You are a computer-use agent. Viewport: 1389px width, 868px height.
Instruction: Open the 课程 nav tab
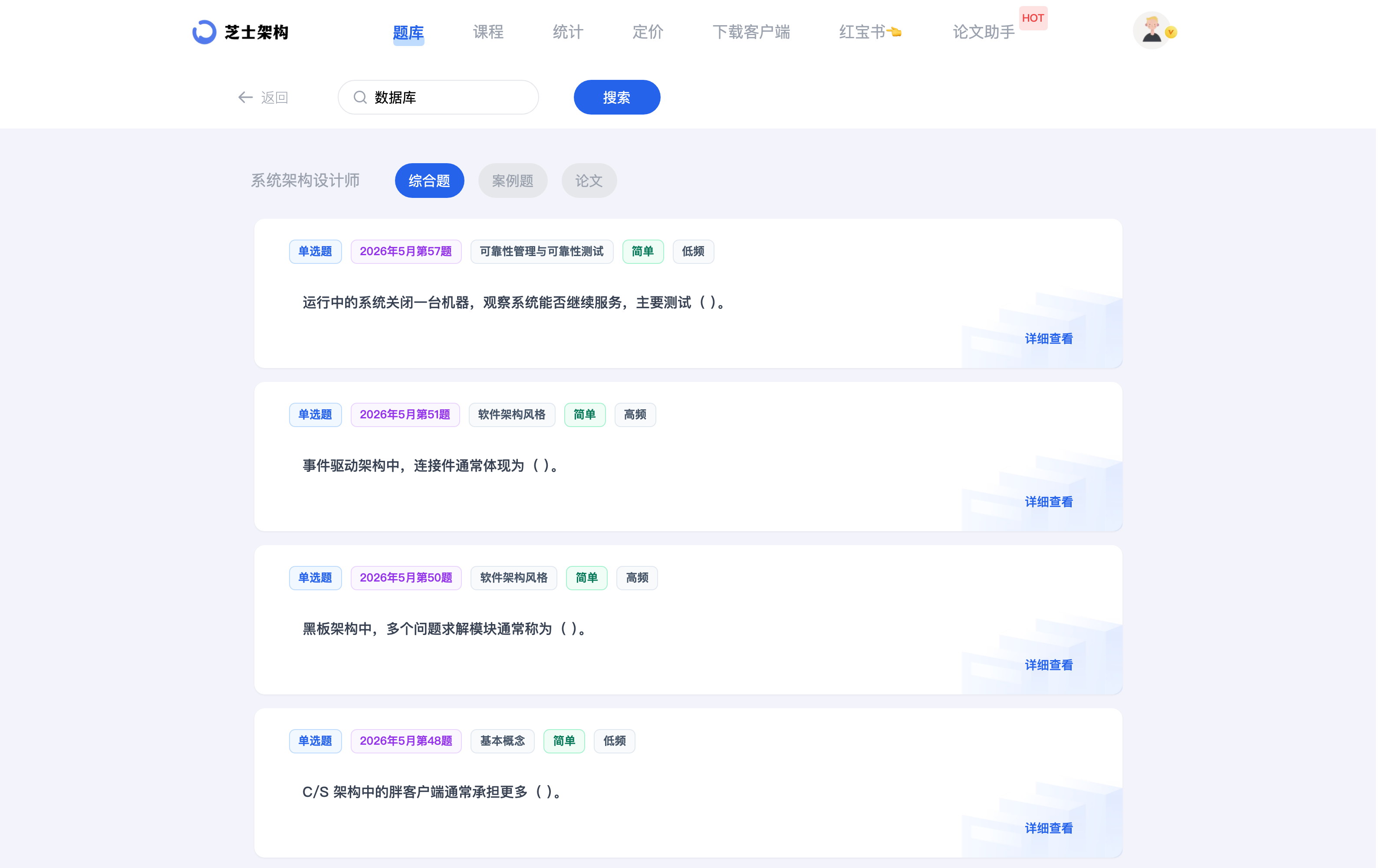click(x=488, y=32)
